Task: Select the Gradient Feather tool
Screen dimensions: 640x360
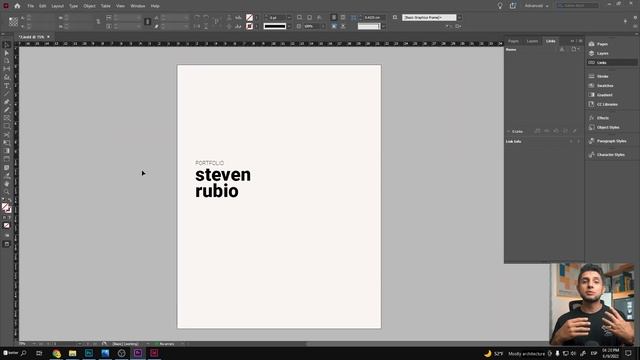Action: 7,159
